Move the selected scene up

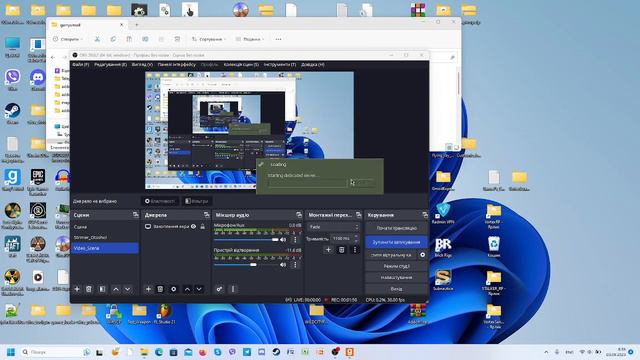click(116, 289)
